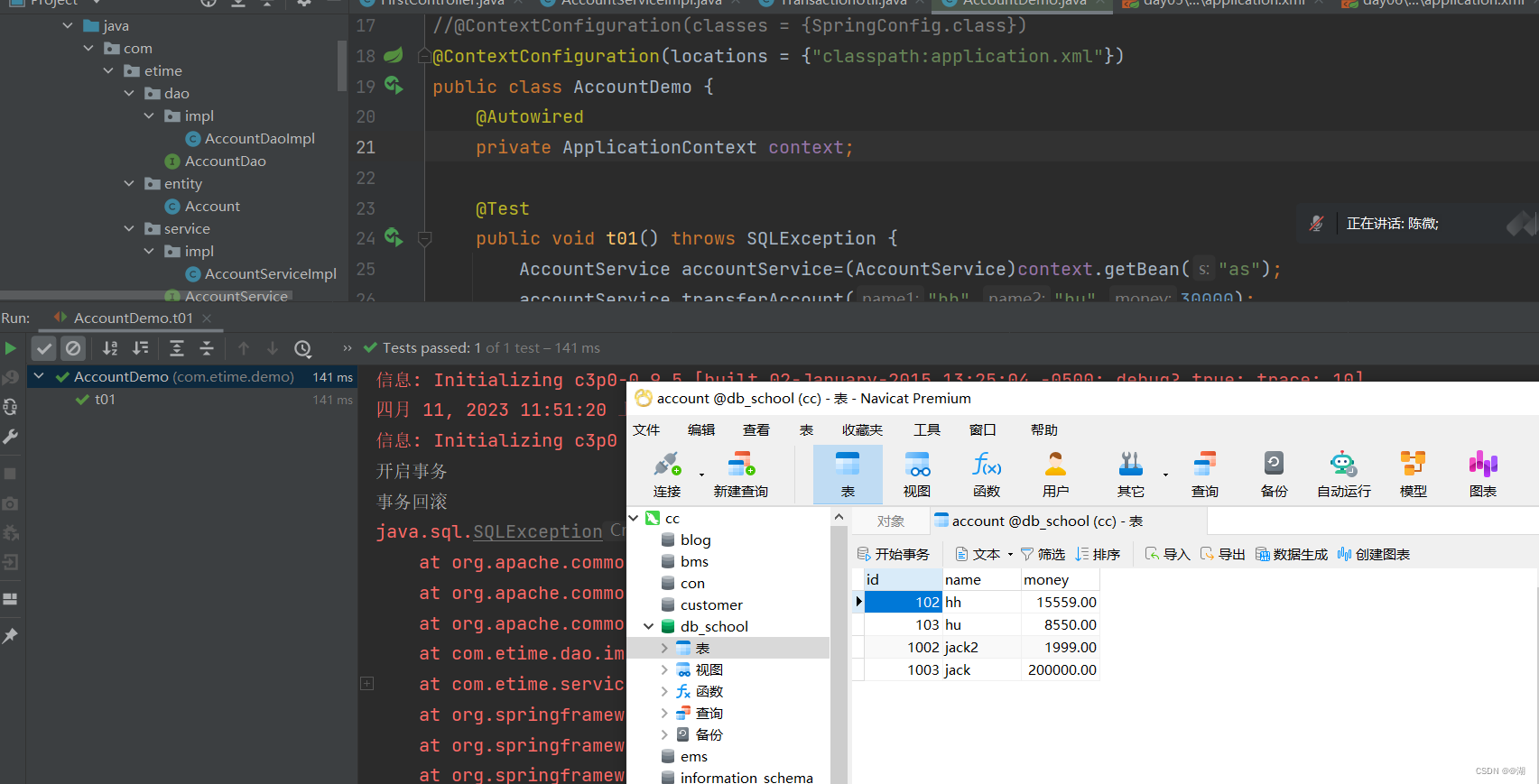This screenshot has width=1539, height=784.
Task: Select t01 test result
Action: coord(105,399)
